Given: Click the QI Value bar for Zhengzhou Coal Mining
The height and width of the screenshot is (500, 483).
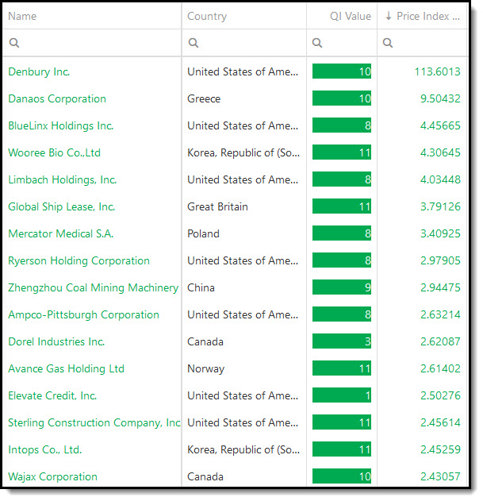Looking at the screenshot, I should [x=342, y=287].
